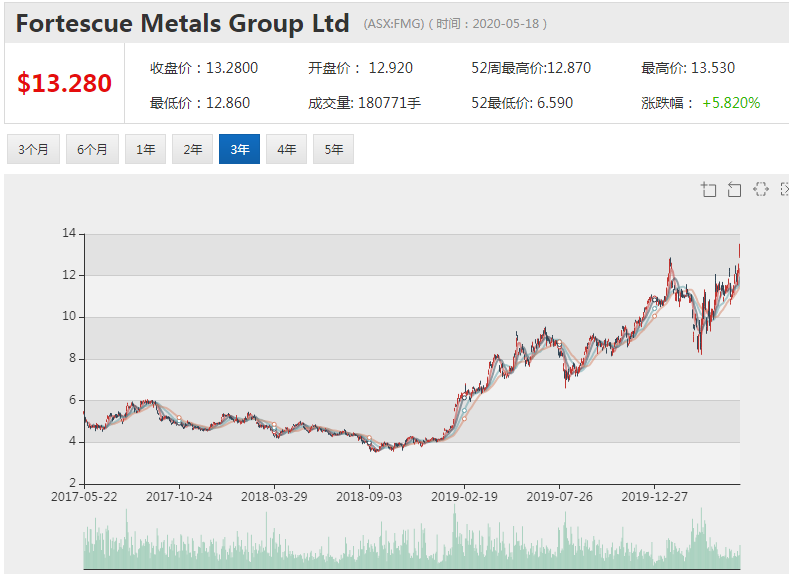
Task: Click the y-axis label 6
Action: (x=72, y=400)
